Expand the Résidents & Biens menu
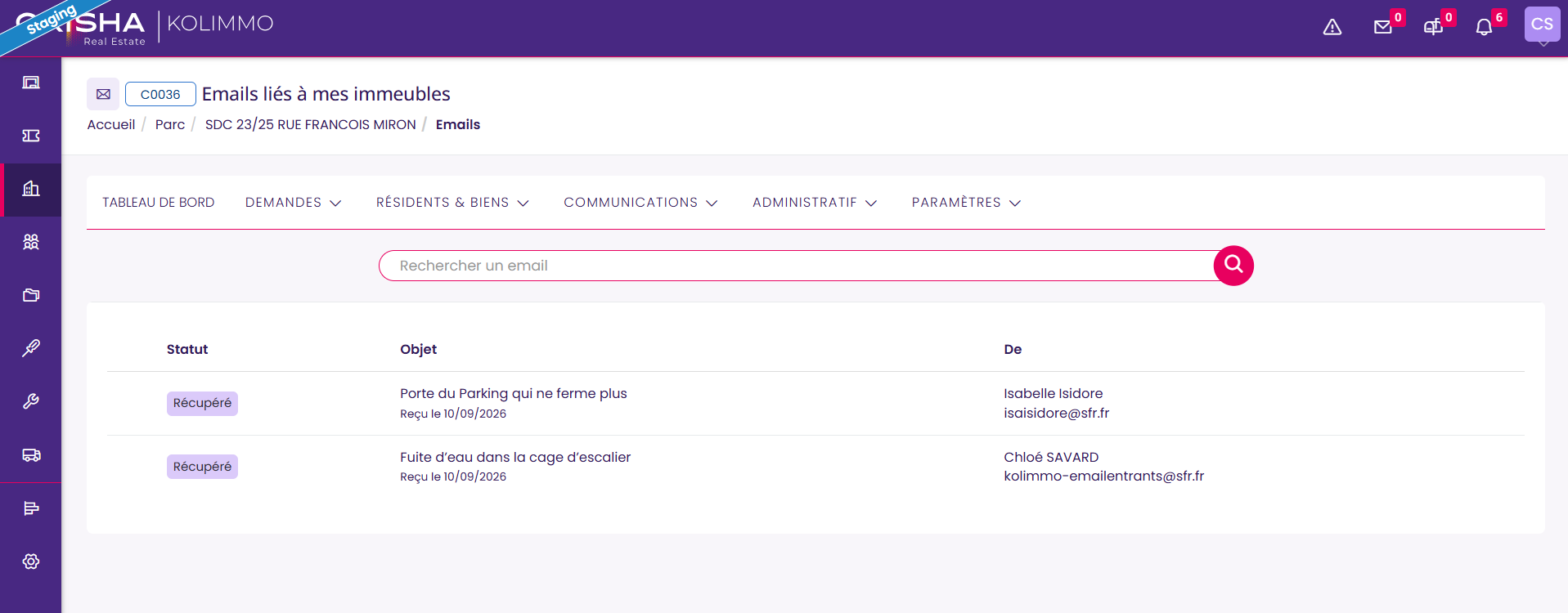The width and height of the screenshot is (1568, 613). pyautogui.click(x=452, y=203)
